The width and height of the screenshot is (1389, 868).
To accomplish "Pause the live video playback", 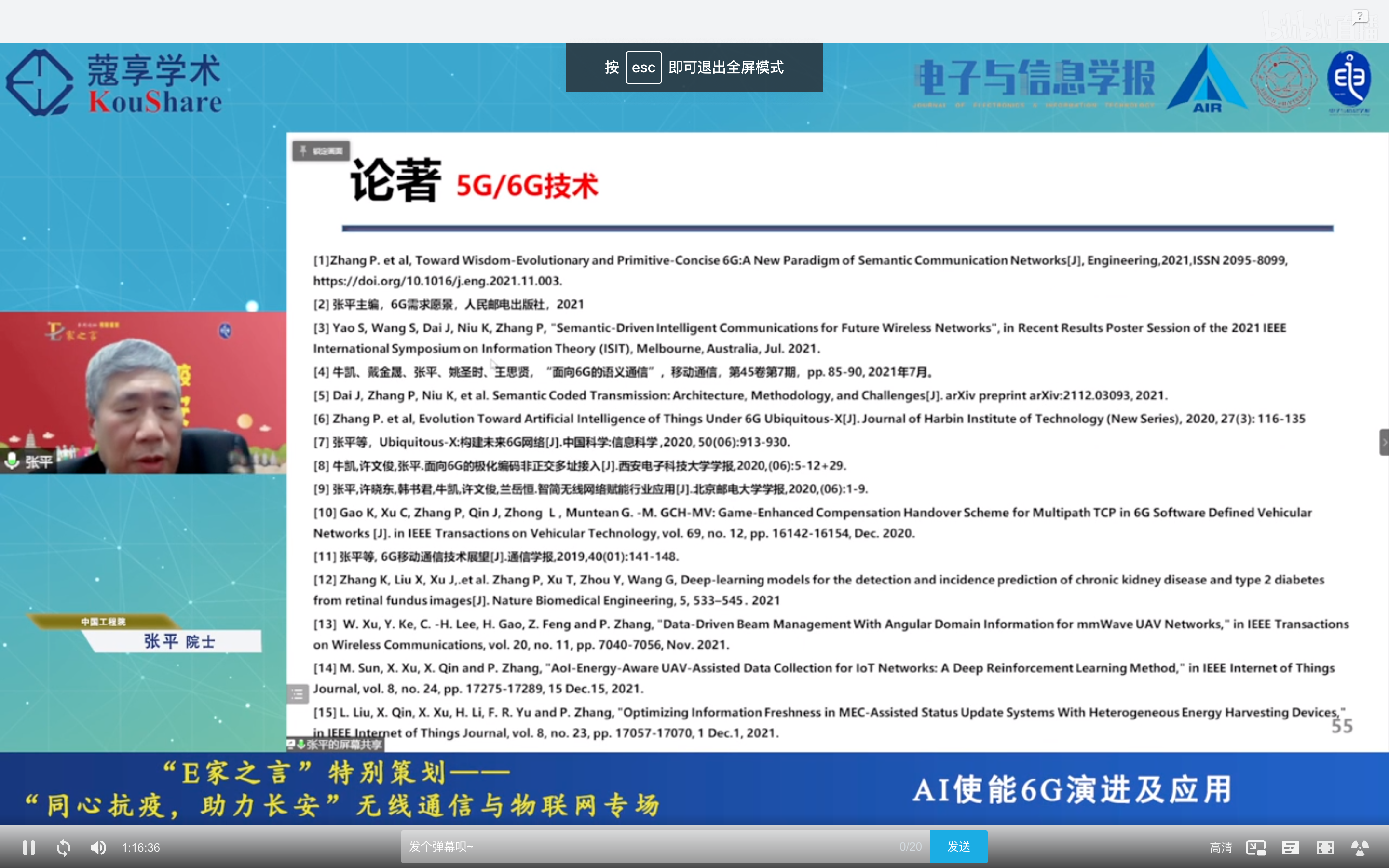I will tap(29, 847).
